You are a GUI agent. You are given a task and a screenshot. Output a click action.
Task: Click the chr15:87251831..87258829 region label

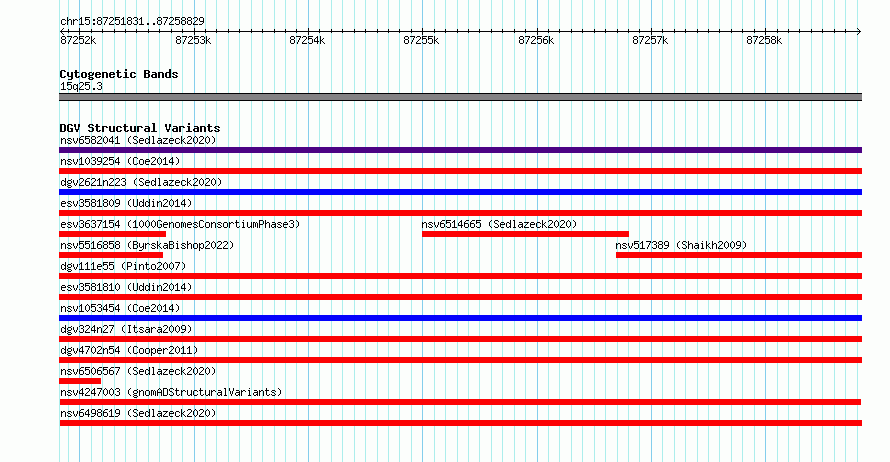pos(132,22)
